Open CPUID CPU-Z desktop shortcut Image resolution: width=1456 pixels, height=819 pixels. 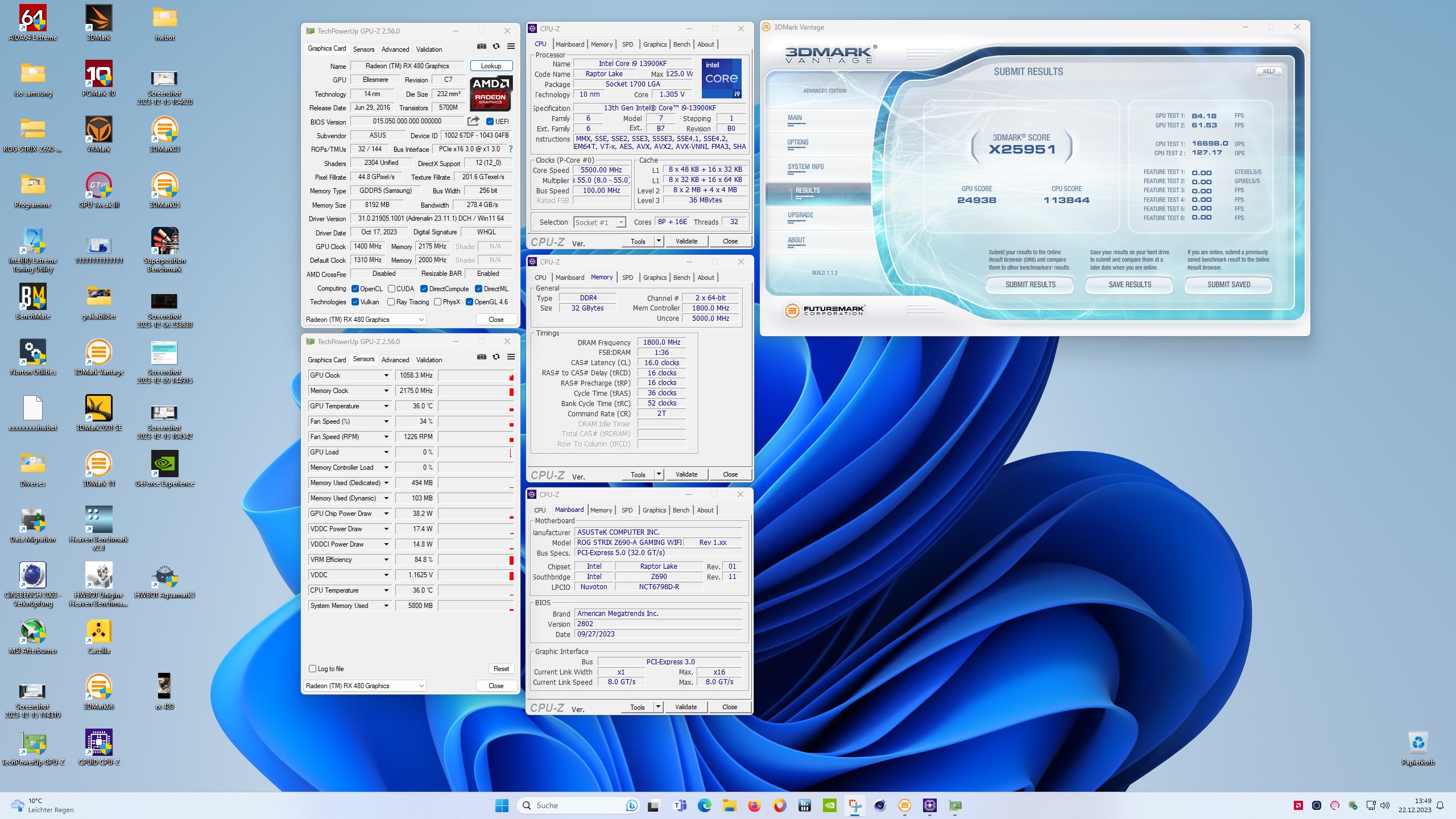pos(99,747)
